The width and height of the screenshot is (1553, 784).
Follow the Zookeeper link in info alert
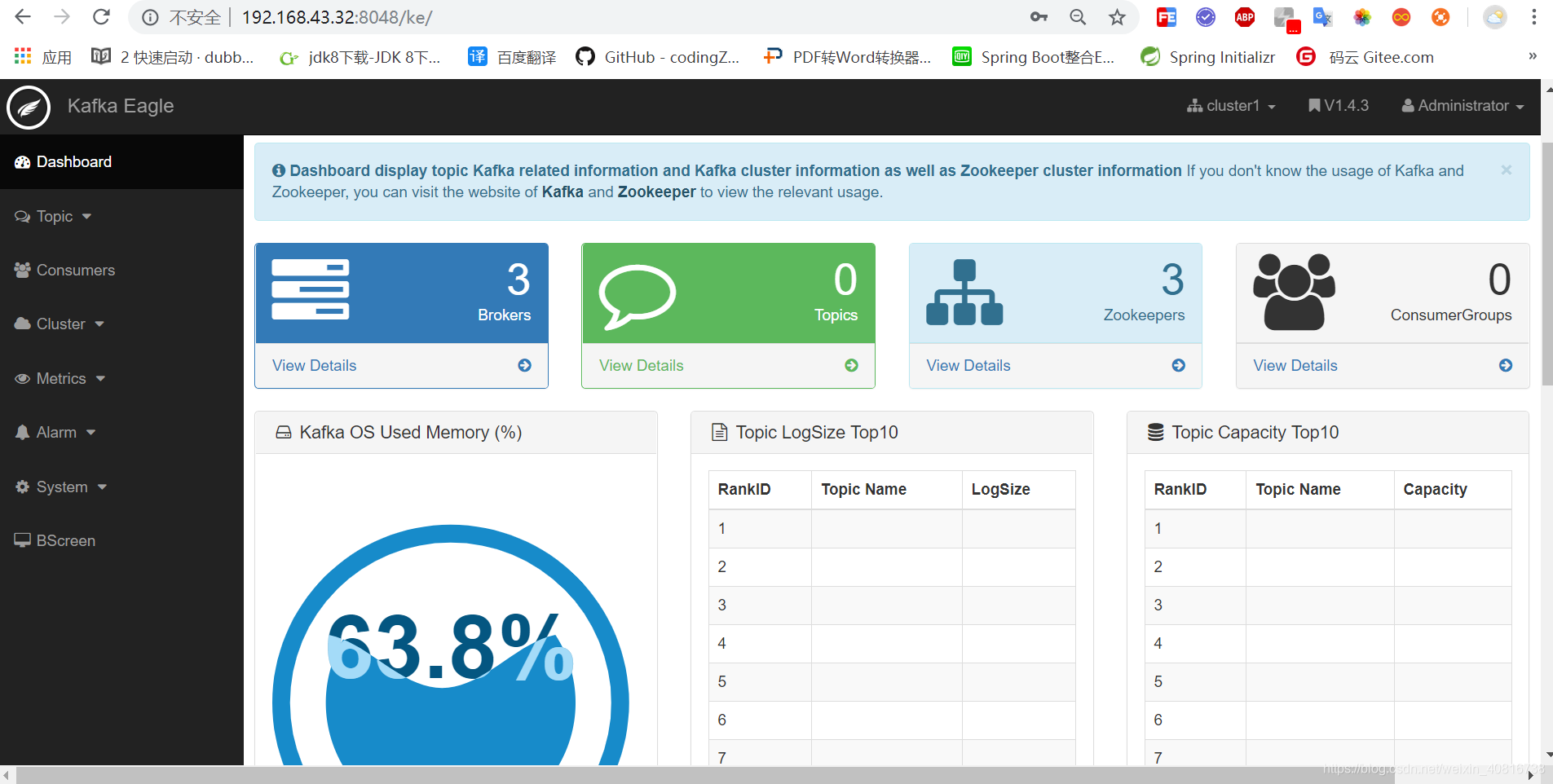tap(656, 192)
